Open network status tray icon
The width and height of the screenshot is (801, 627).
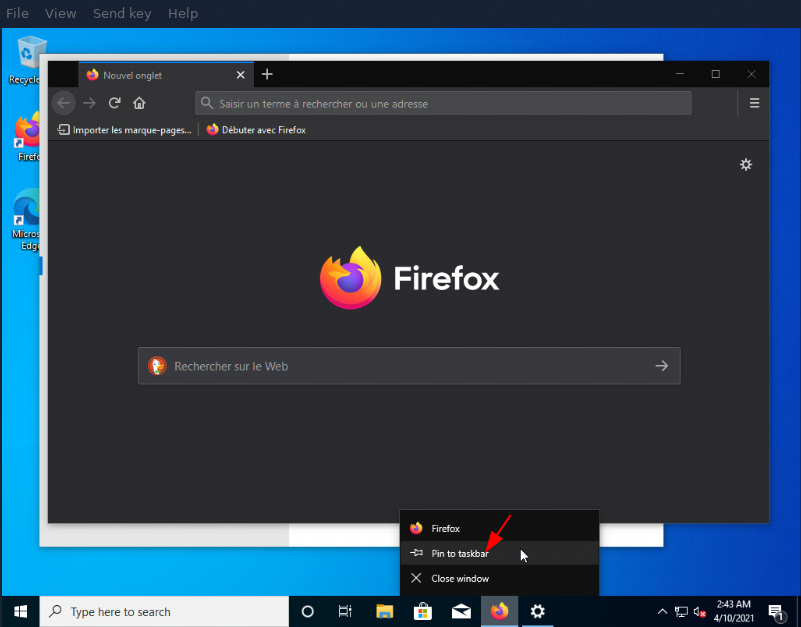tap(681, 611)
